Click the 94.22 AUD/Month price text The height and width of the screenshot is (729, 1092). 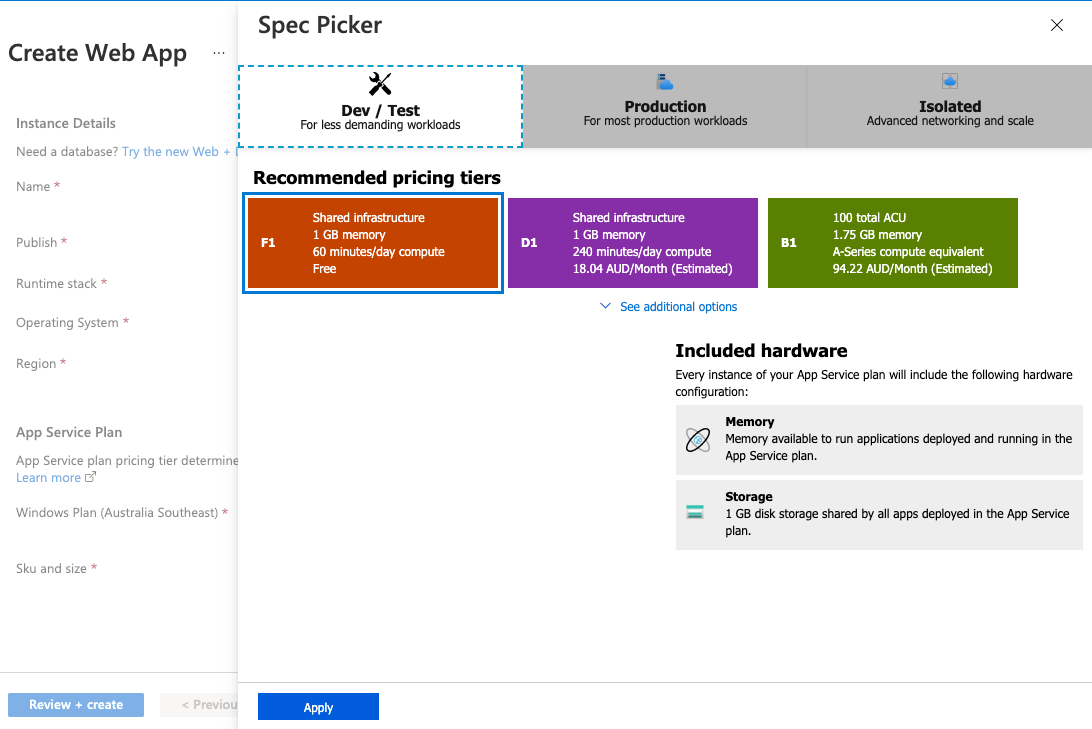912,269
